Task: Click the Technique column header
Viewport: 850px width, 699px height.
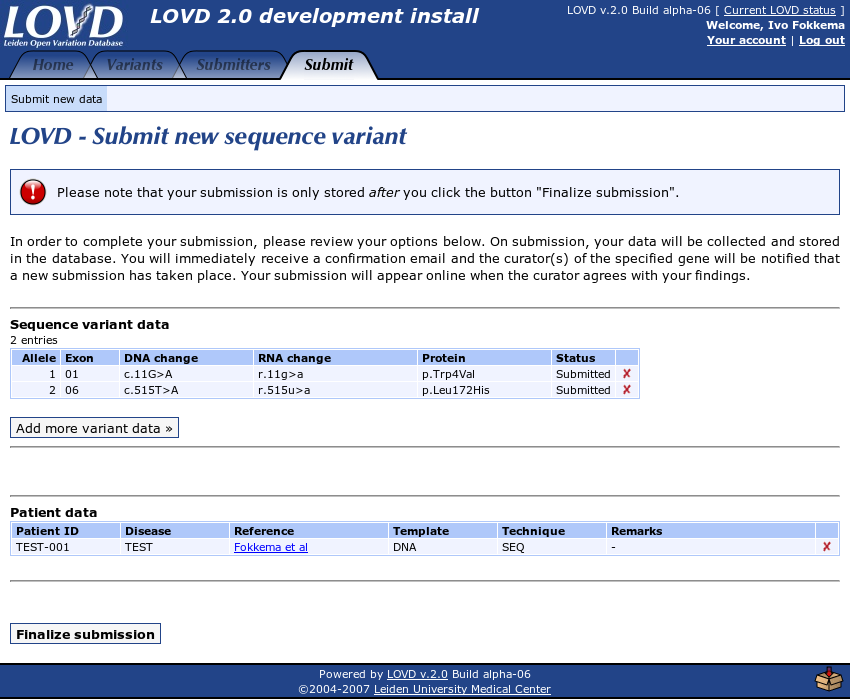Action: point(552,531)
